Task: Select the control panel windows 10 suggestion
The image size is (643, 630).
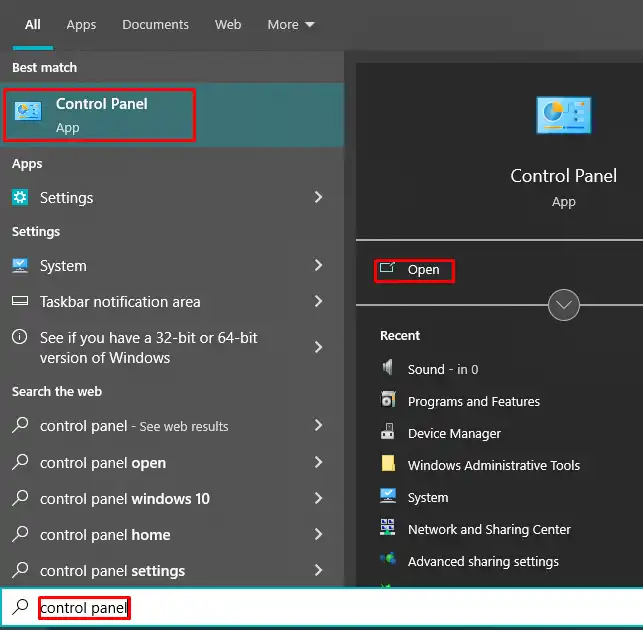Action: (x=125, y=499)
